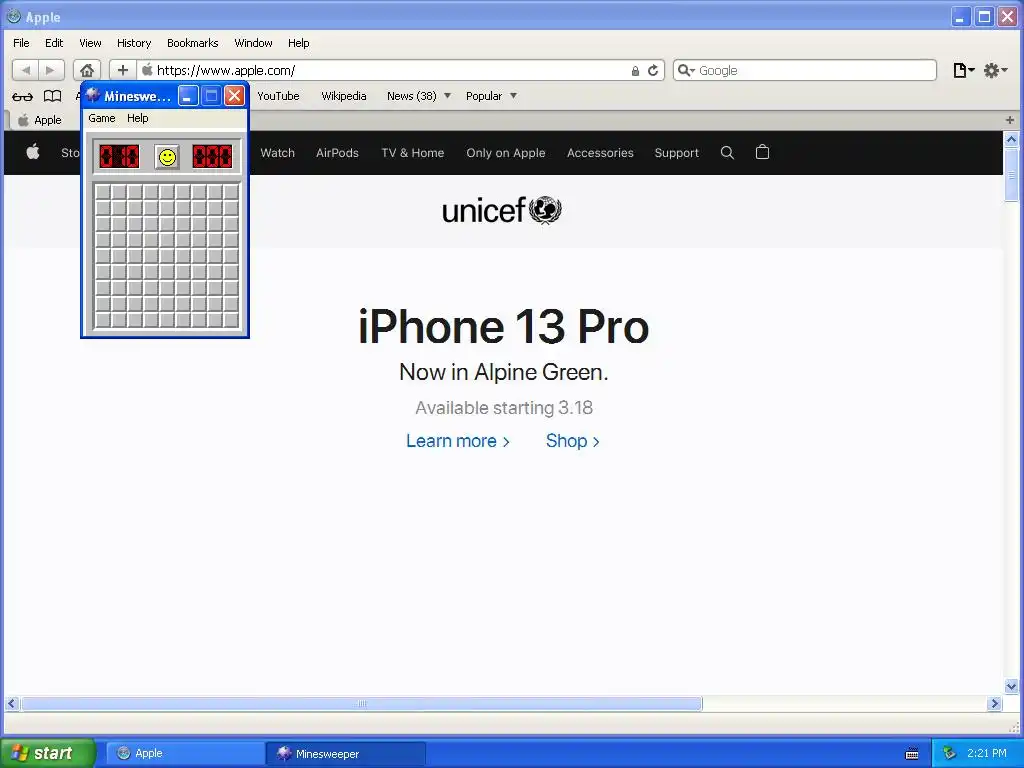Open the browser Window menu
Screen dimensions: 1024x768
(x=253, y=43)
